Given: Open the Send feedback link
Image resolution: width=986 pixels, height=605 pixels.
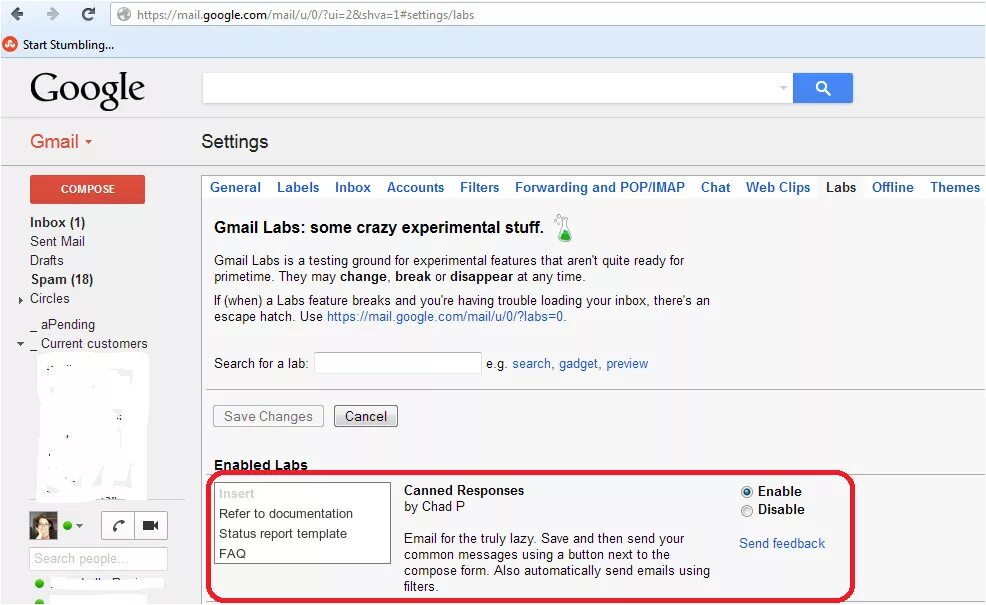Looking at the screenshot, I should point(782,544).
